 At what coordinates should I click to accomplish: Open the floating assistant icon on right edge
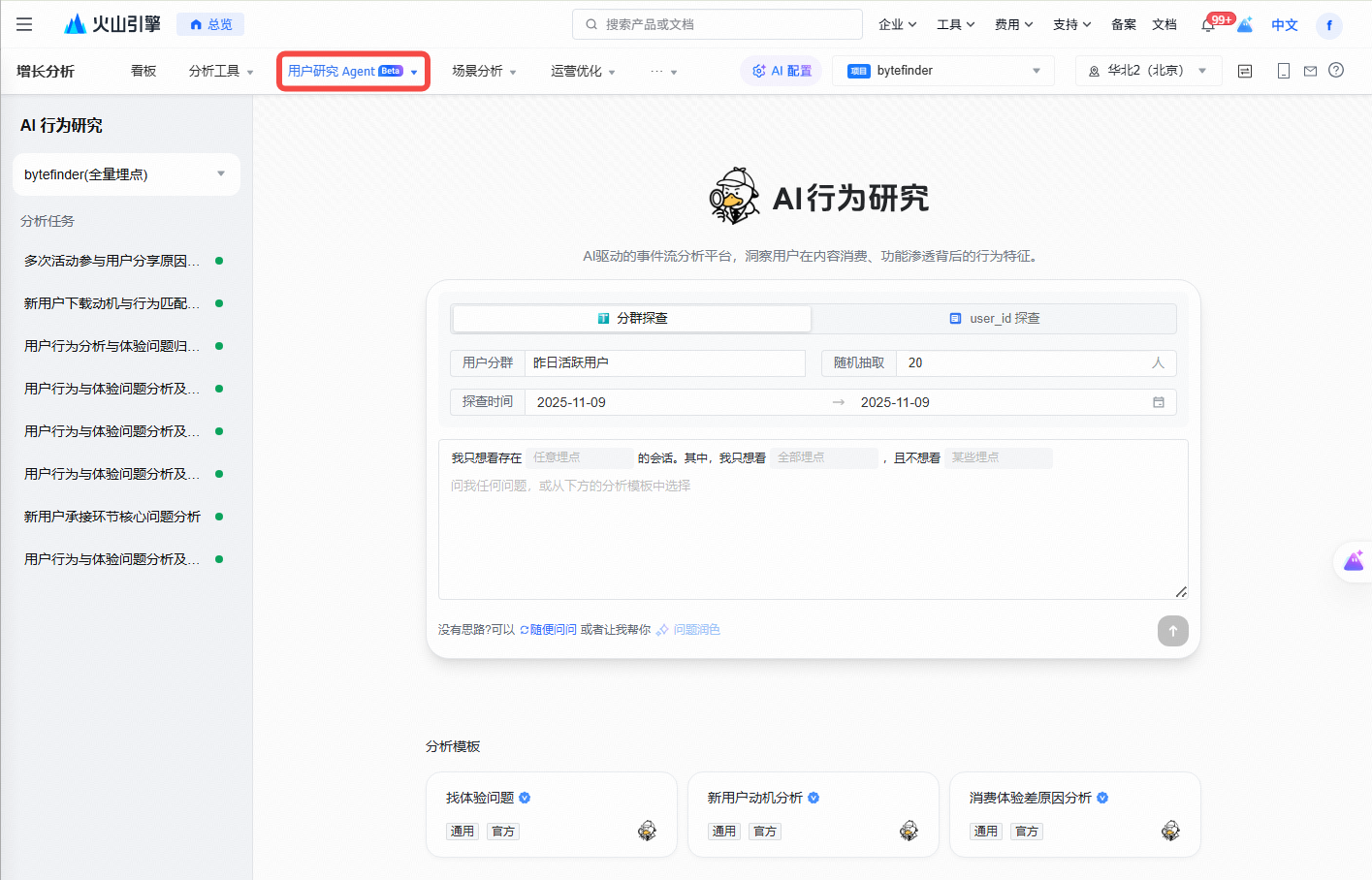(x=1354, y=561)
